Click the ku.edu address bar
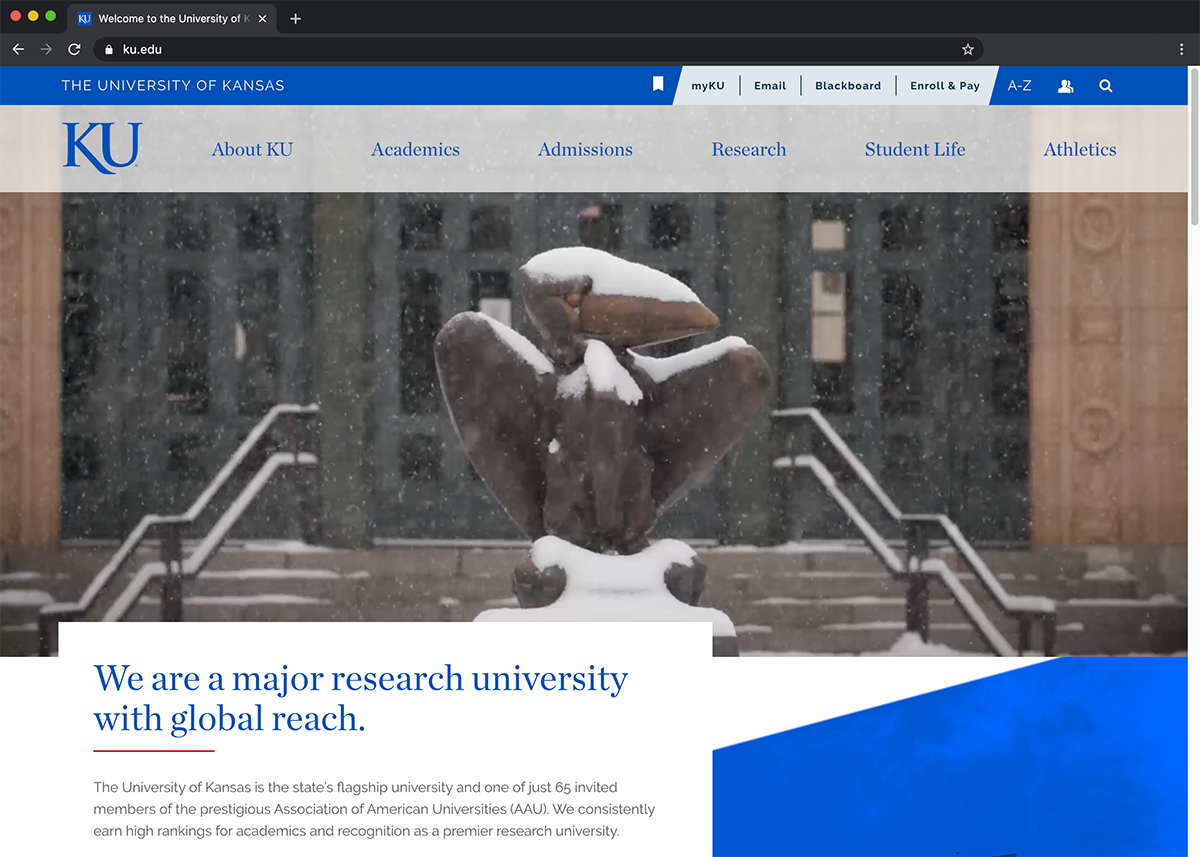The height and width of the screenshot is (857, 1200). pyautogui.click(x=538, y=49)
